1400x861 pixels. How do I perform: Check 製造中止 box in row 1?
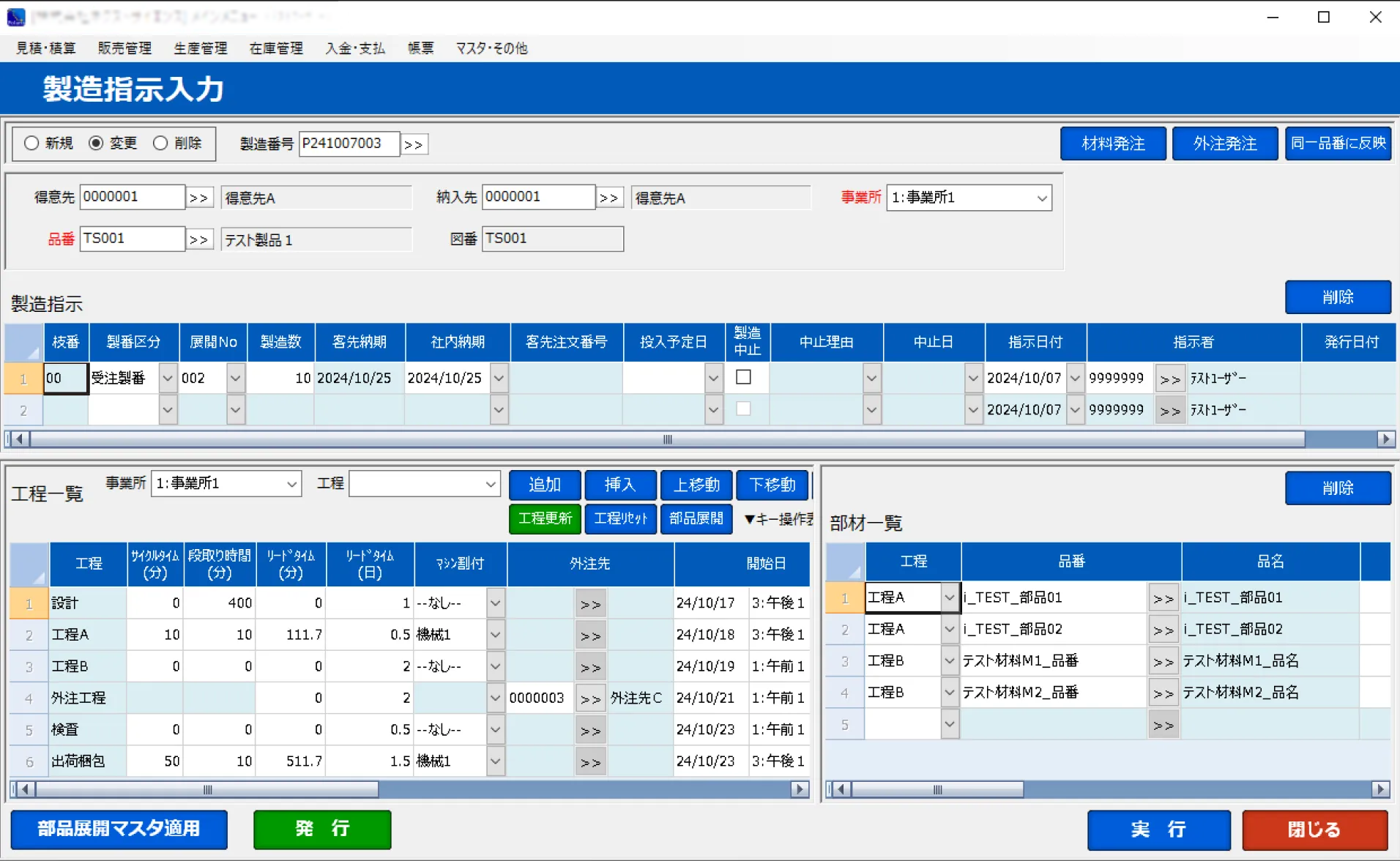743,377
